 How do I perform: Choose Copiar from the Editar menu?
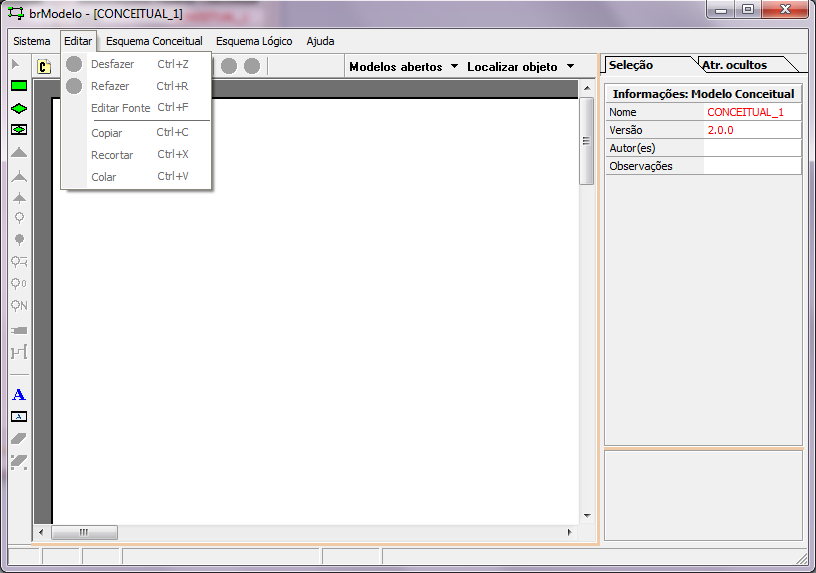(x=107, y=133)
